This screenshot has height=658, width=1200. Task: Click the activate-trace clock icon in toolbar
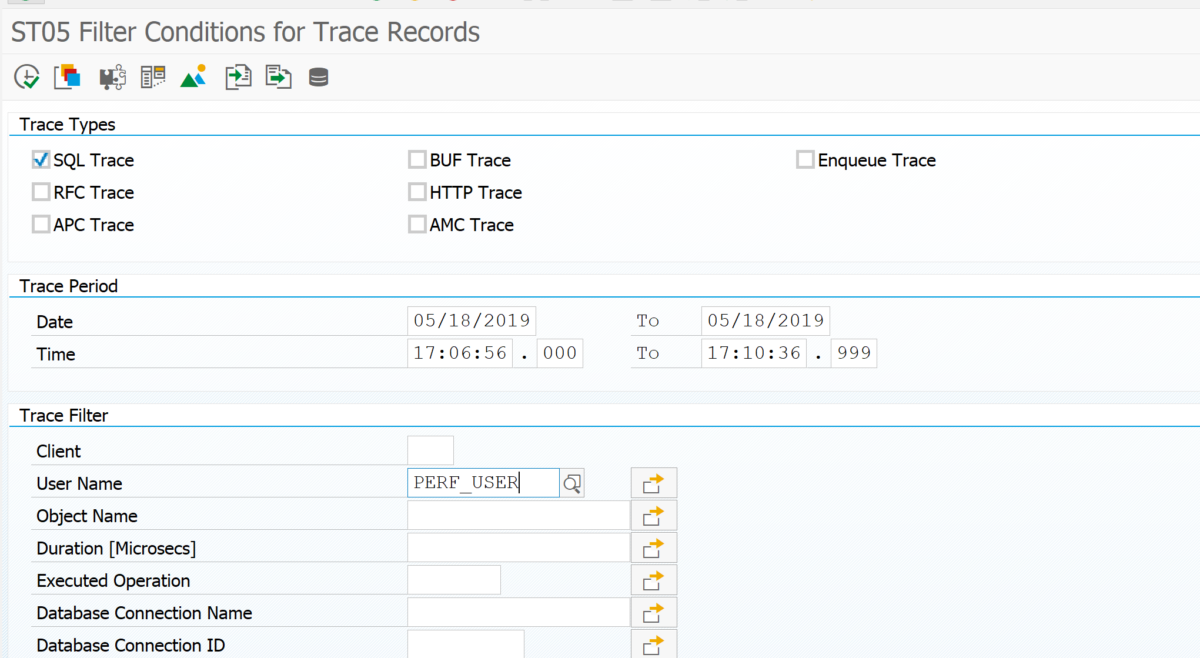pyautogui.click(x=26, y=76)
